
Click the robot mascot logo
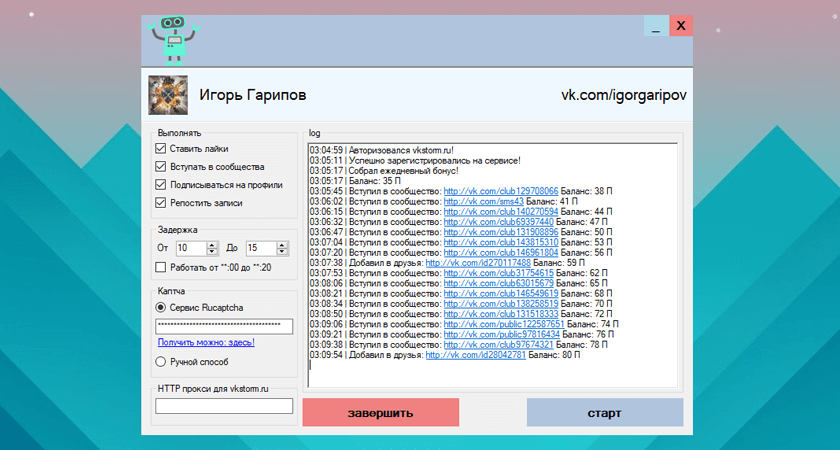pos(175,40)
